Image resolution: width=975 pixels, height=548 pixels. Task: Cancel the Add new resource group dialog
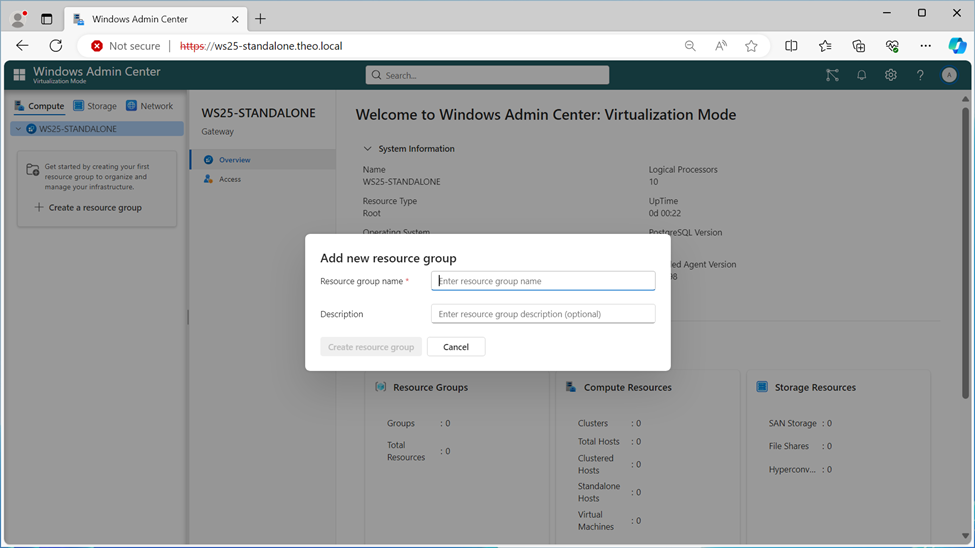[456, 347]
